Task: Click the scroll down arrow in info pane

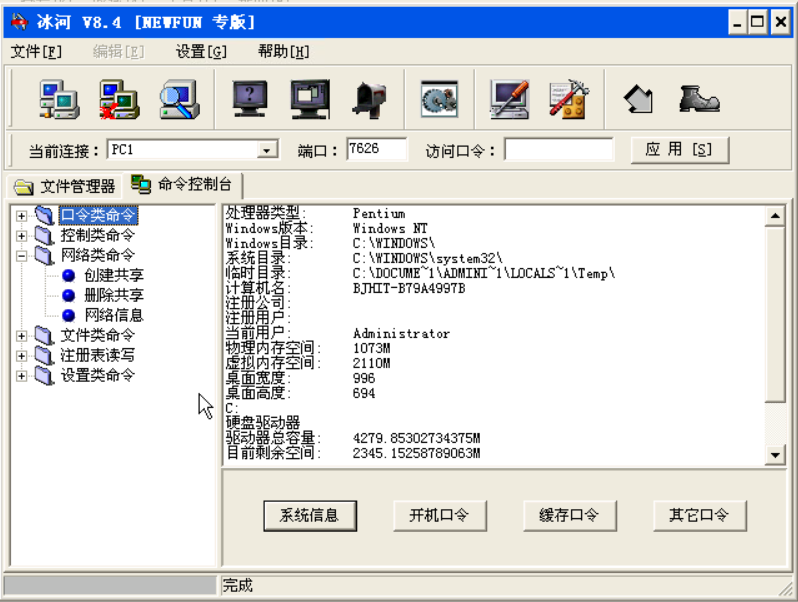Action: (775, 455)
